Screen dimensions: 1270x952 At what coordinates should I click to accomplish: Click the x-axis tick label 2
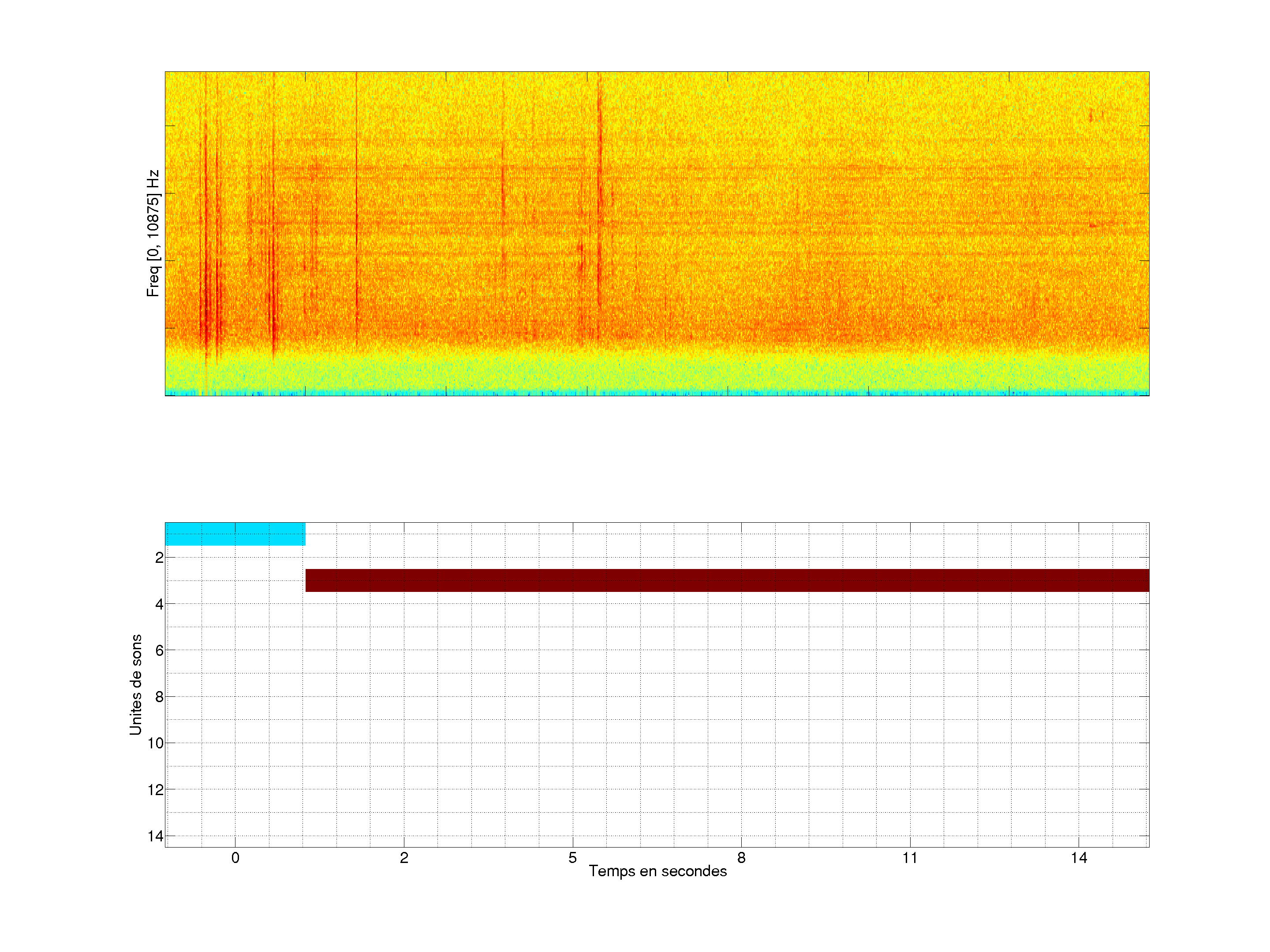[x=403, y=858]
